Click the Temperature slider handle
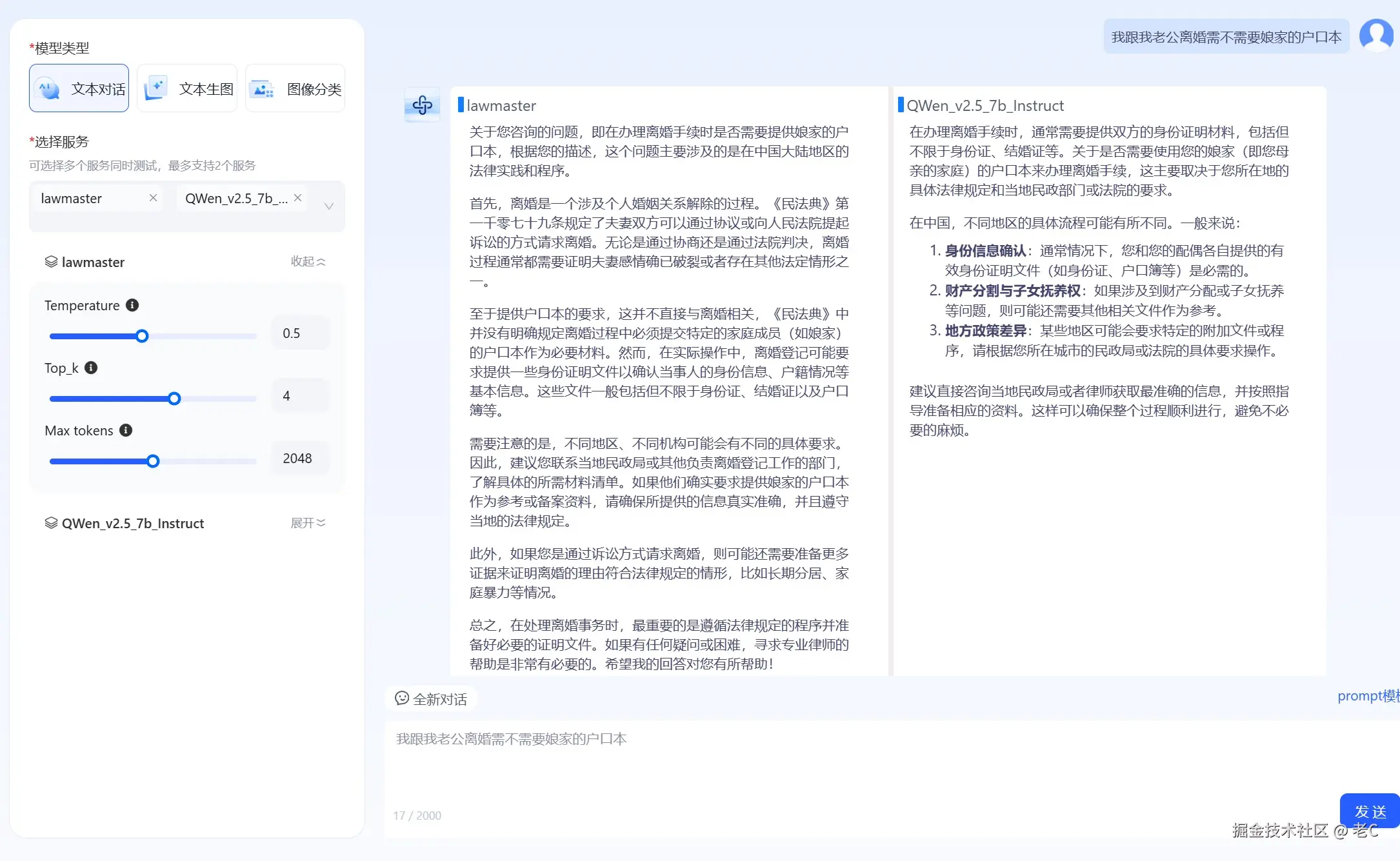Screen dimensions: 1400x861 pos(142,336)
